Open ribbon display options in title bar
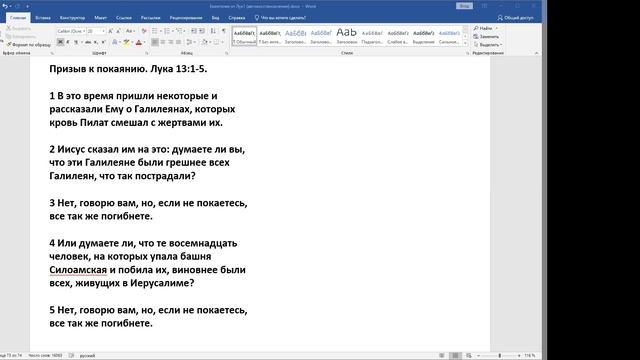This screenshot has width=640, height=360. pyautogui.click(x=484, y=6)
